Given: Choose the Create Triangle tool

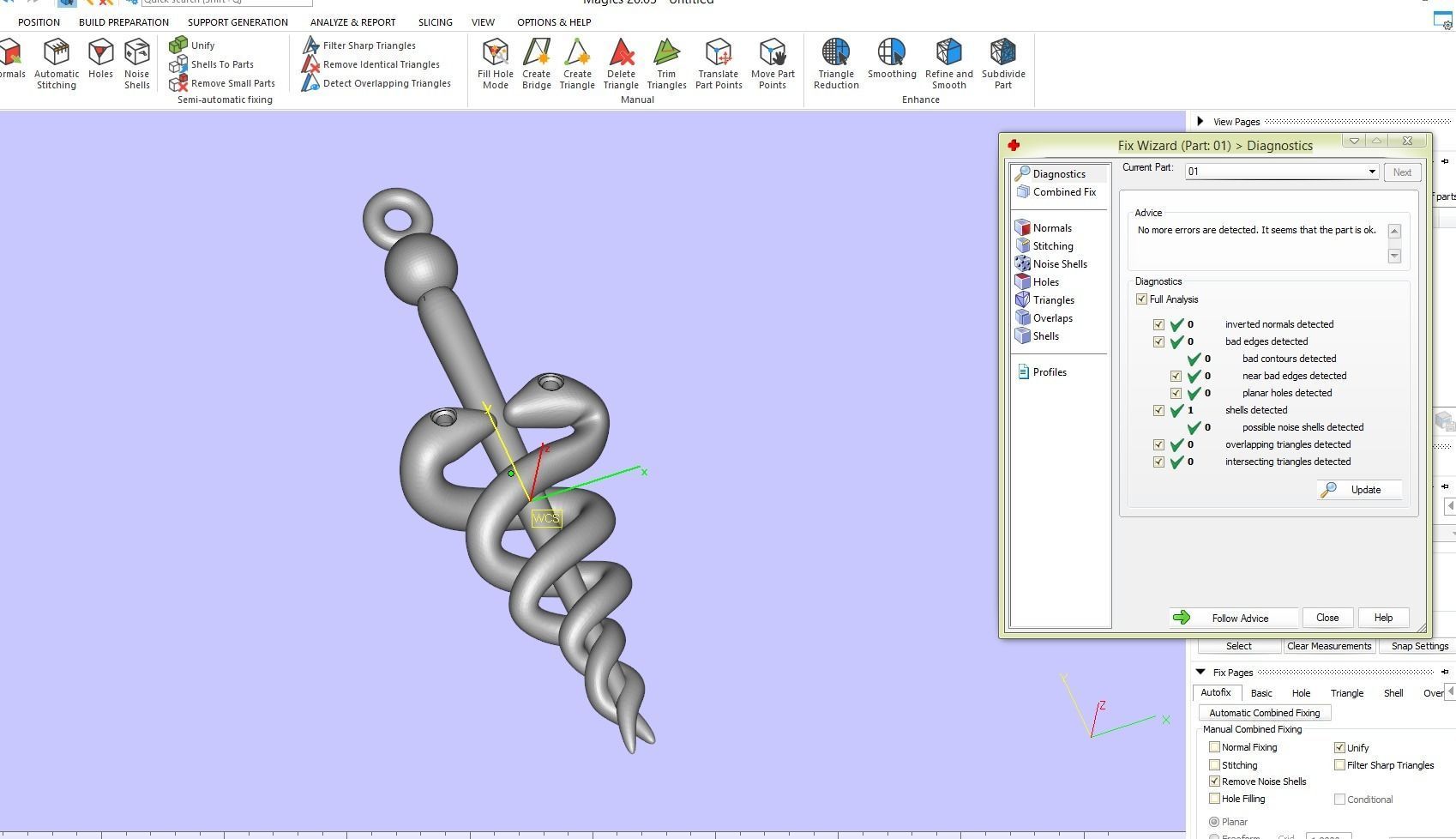Looking at the screenshot, I should pyautogui.click(x=578, y=63).
